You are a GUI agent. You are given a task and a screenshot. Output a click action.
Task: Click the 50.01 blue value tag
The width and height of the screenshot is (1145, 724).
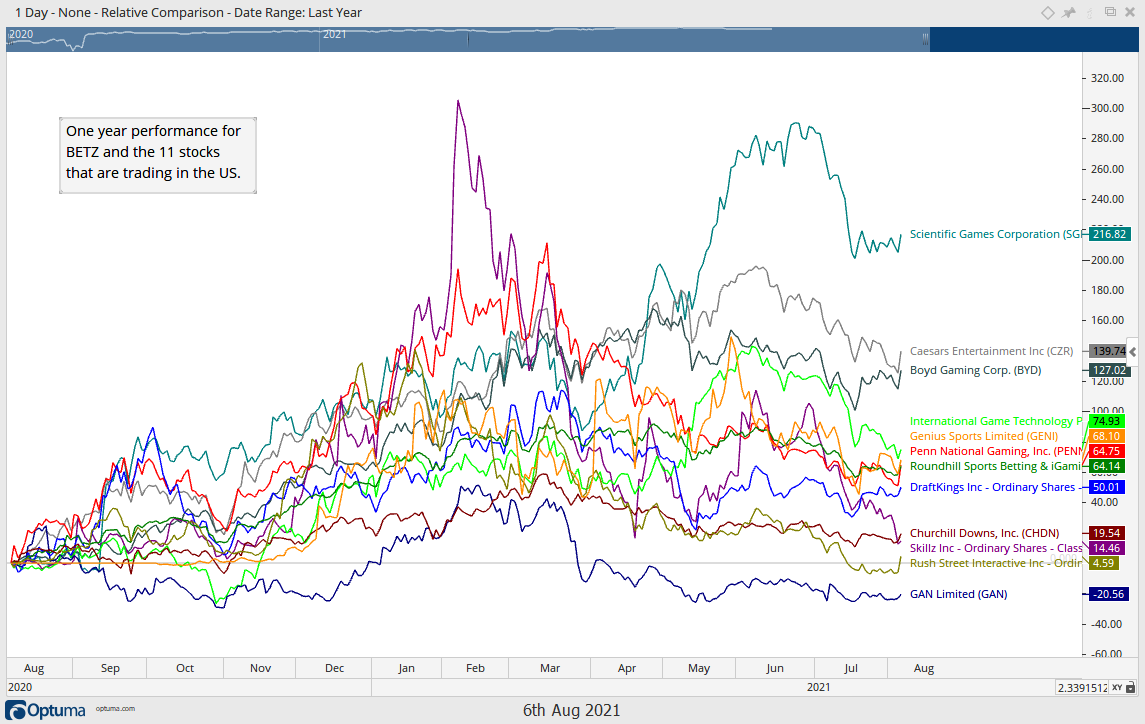tap(1106, 487)
